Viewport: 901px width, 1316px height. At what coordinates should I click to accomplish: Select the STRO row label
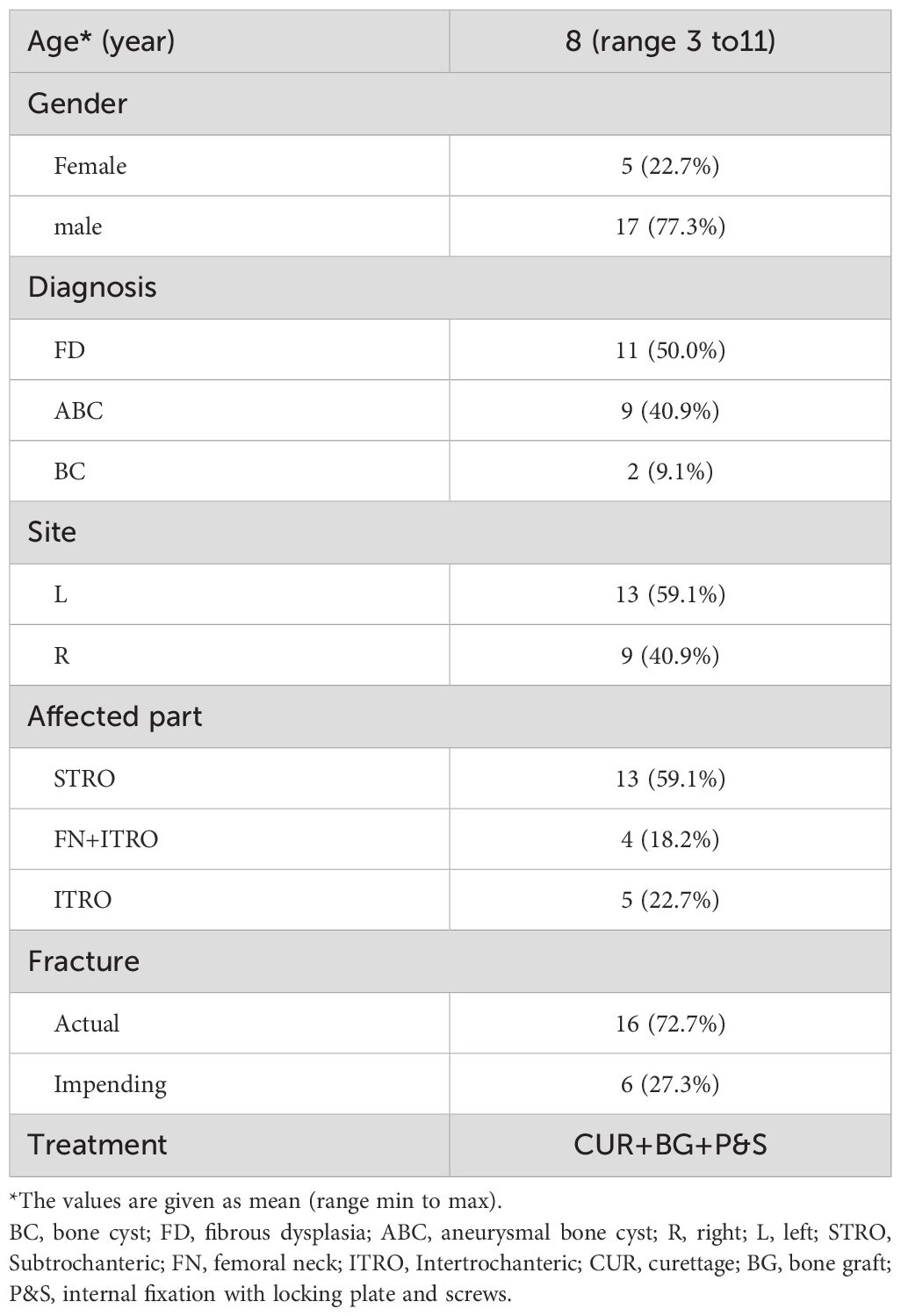[84, 779]
